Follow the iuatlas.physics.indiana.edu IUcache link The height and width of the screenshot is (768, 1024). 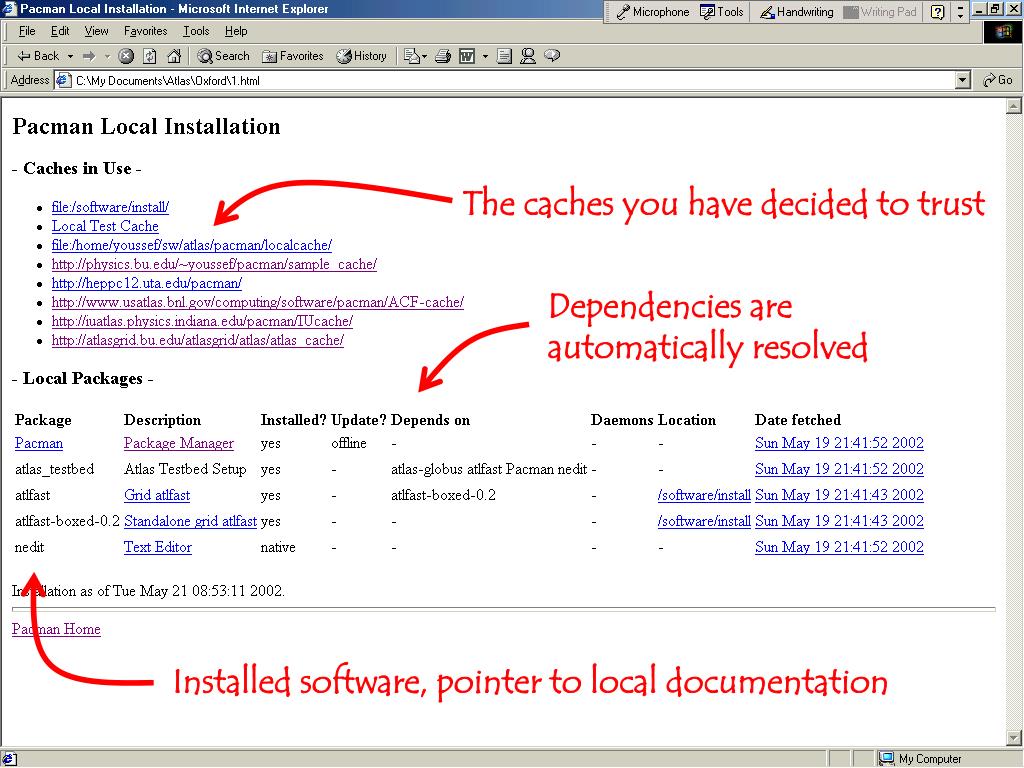[202, 321]
